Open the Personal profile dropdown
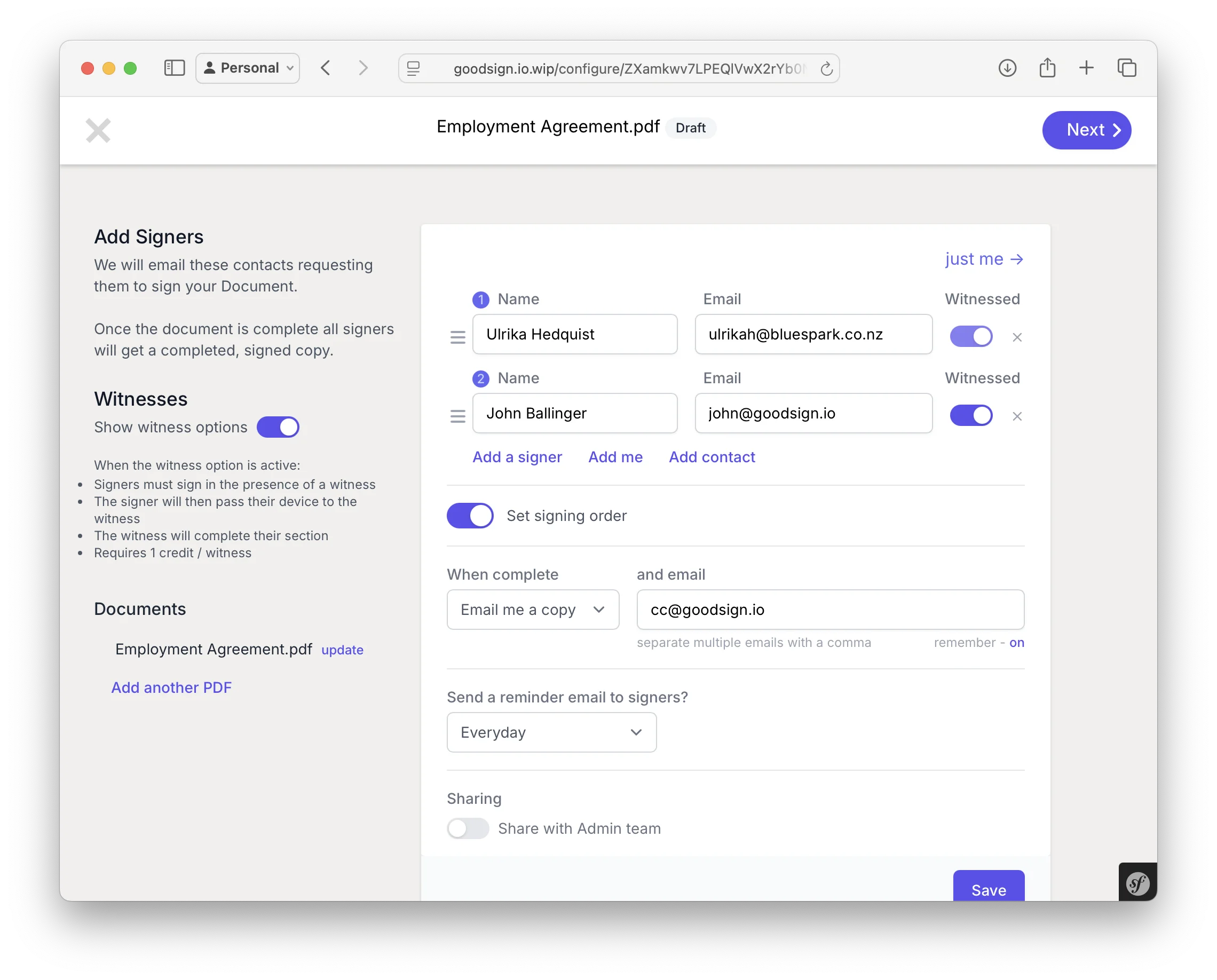Viewport: 1217px width, 980px height. point(248,68)
